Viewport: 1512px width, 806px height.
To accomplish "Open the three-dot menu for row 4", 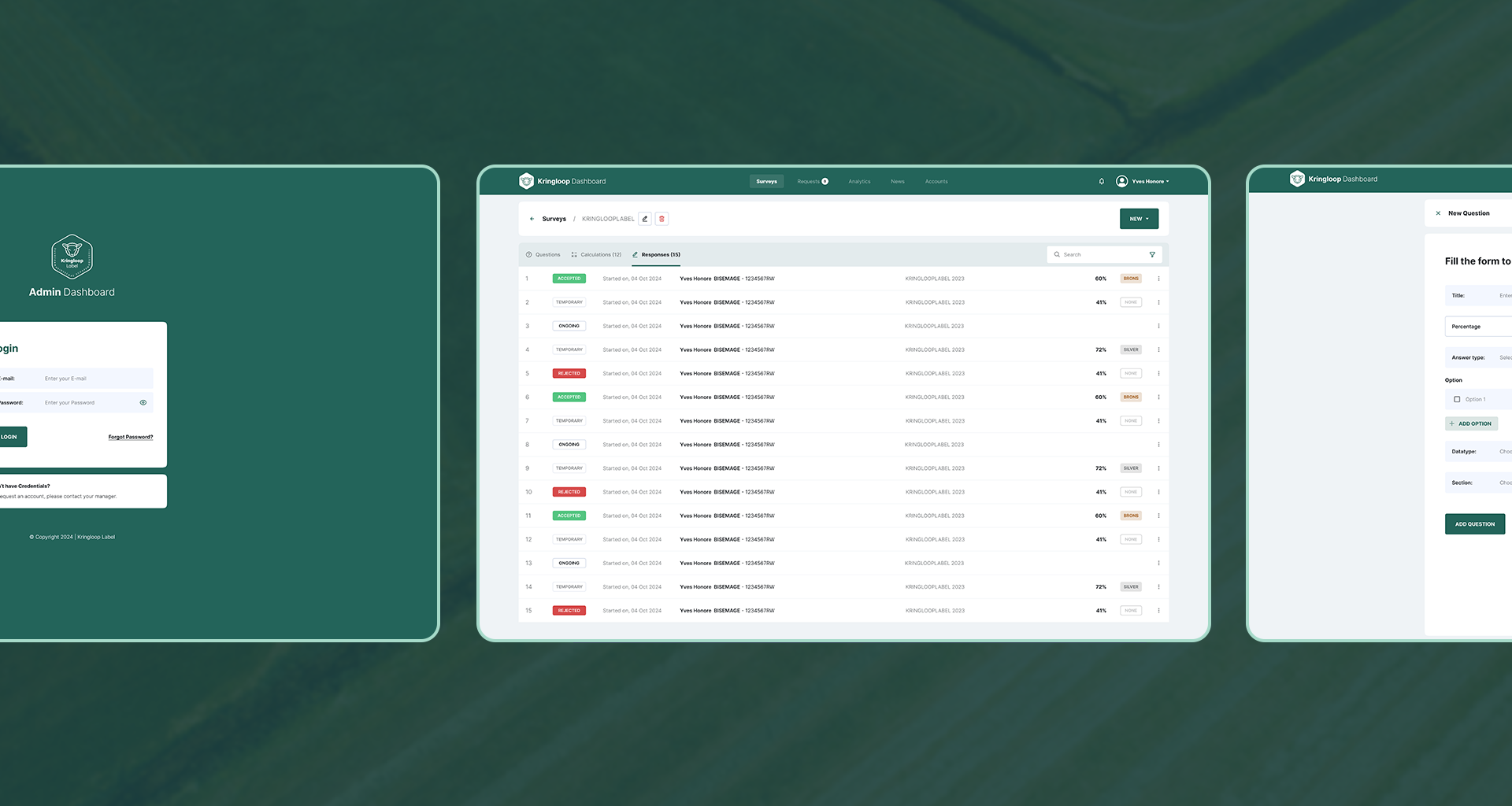I will point(1158,349).
